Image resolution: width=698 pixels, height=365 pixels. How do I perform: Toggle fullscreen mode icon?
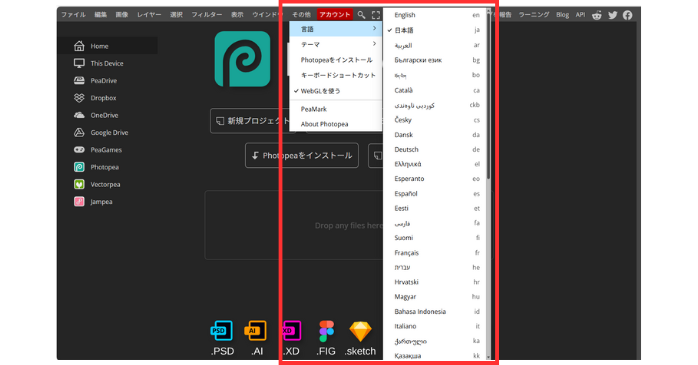click(x=376, y=15)
